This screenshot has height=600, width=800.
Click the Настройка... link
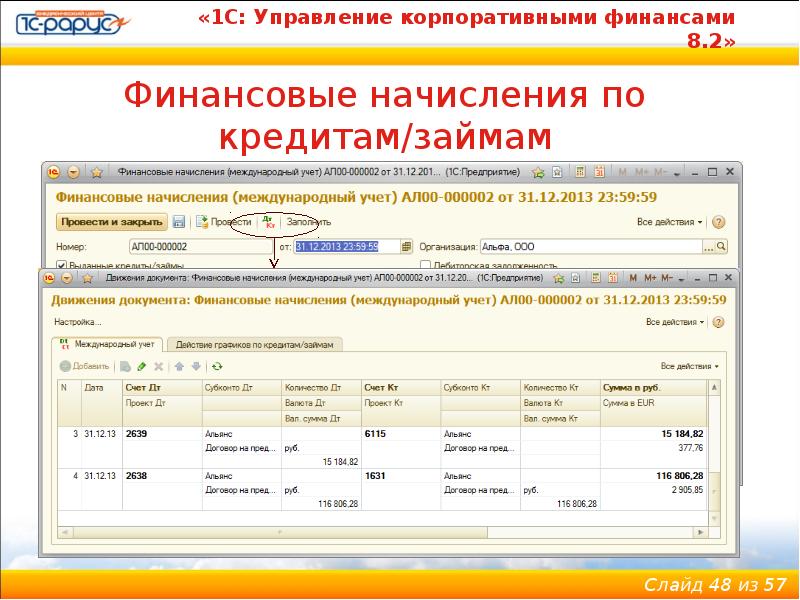pos(77,322)
